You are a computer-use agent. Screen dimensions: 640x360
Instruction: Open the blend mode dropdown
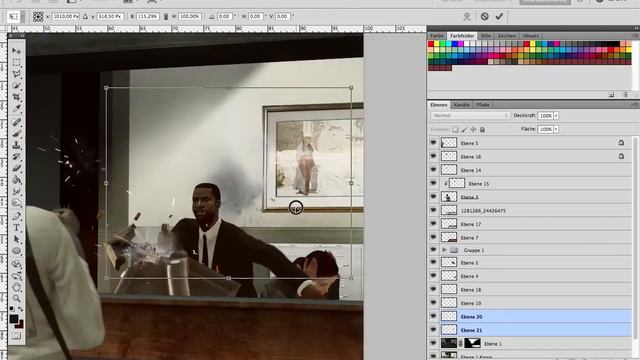click(x=470, y=116)
